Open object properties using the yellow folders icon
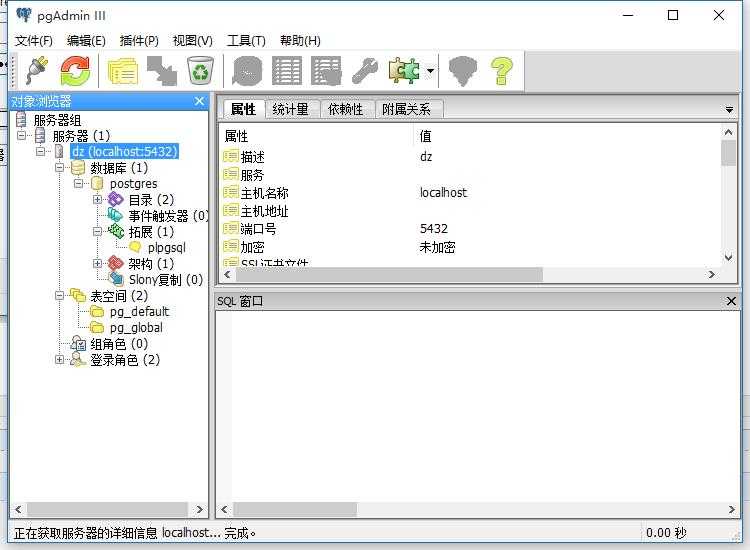Image resolution: width=750 pixels, height=550 pixels. point(122,71)
